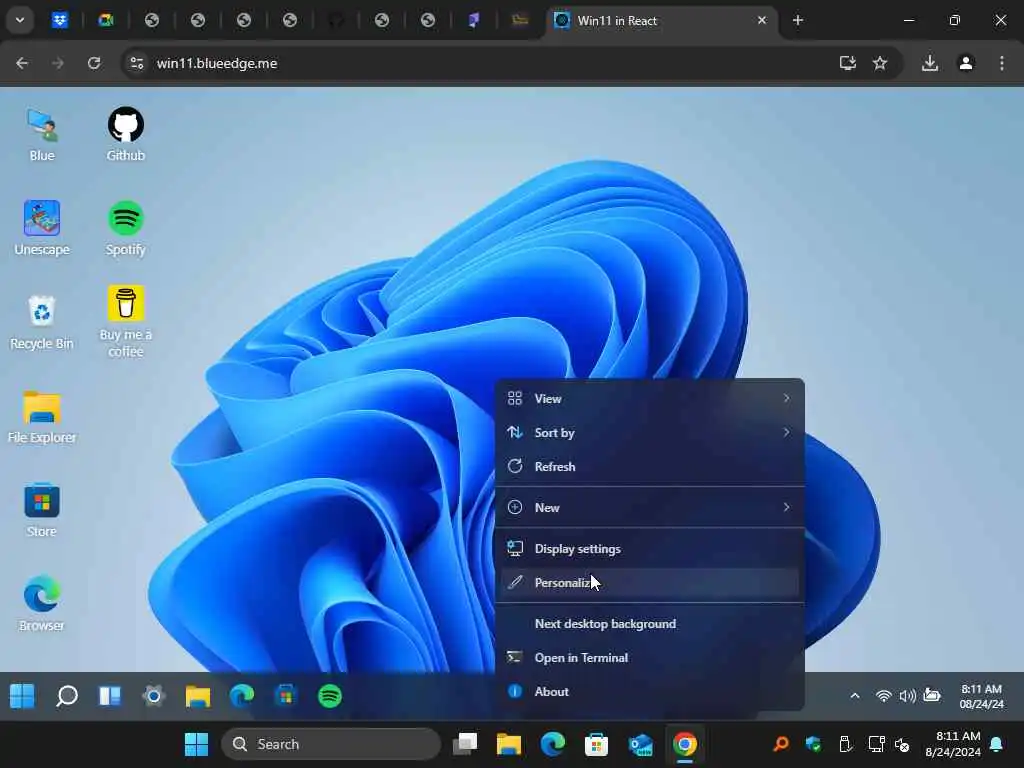Open the 8:11 AM 08/24/24 clock in inner taskbar
This screenshot has width=1024, height=768.
[x=981, y=696]
